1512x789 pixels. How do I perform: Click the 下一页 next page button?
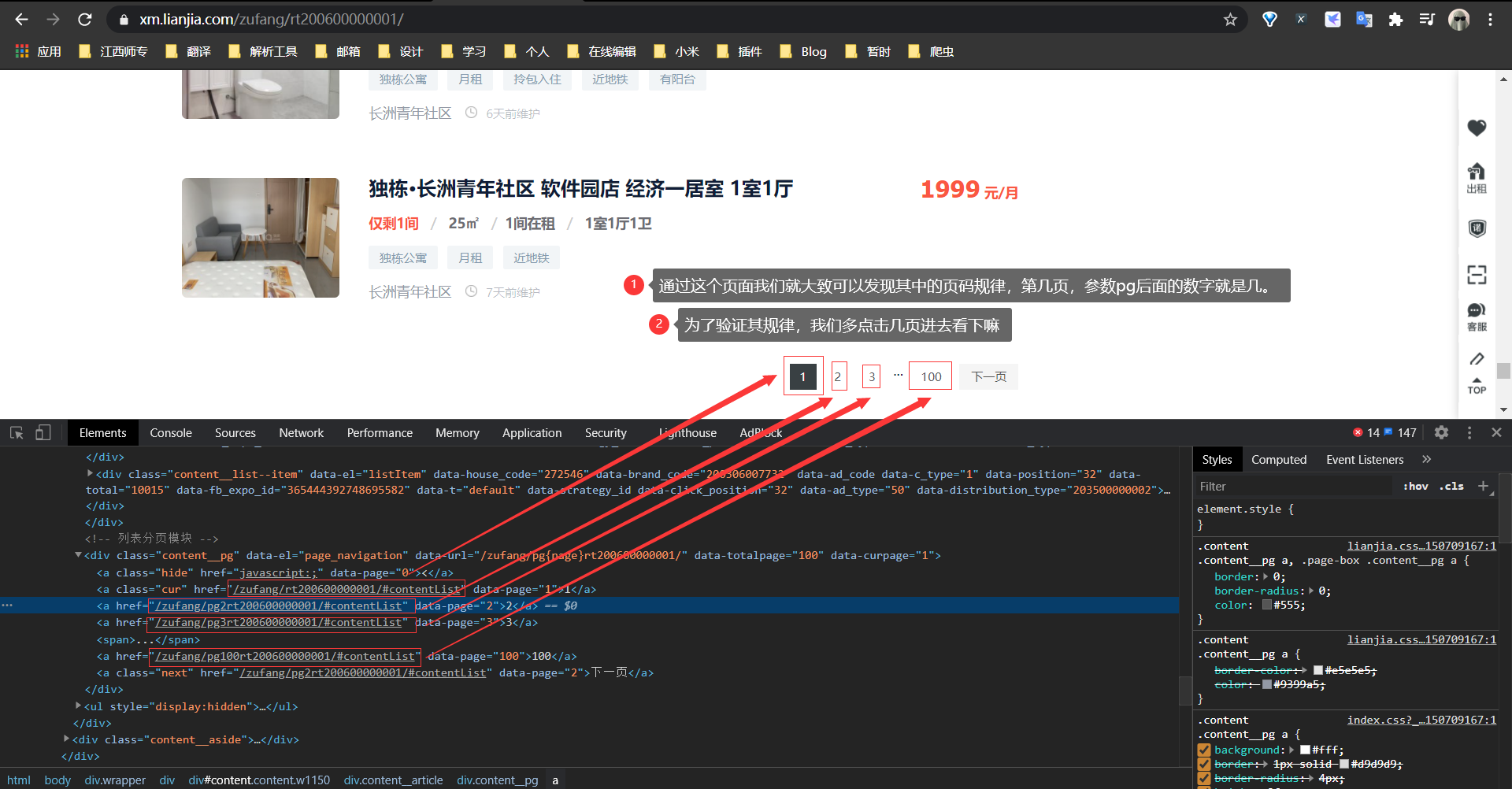tap(988, 376)
